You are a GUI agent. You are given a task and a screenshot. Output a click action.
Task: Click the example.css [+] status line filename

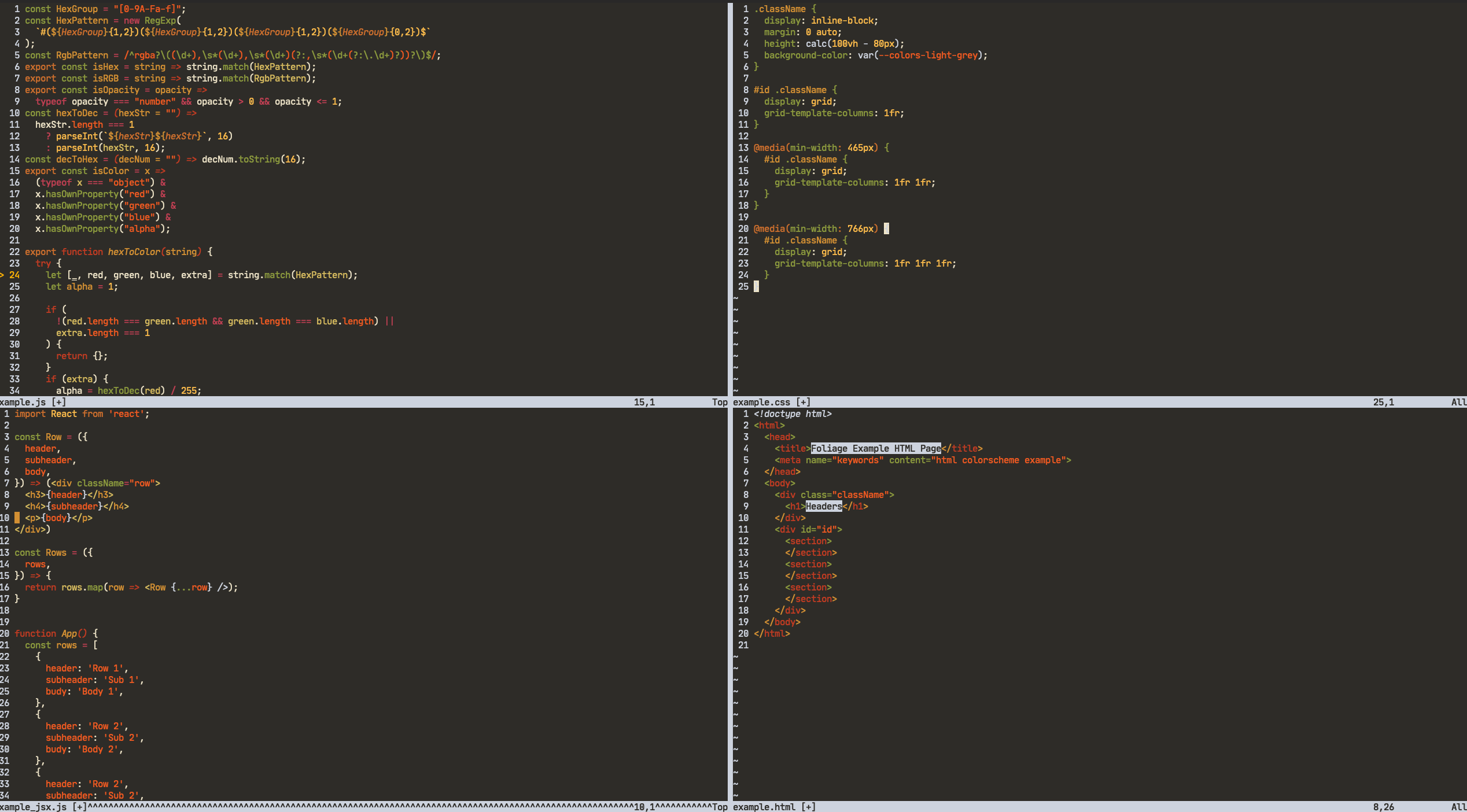772,402
